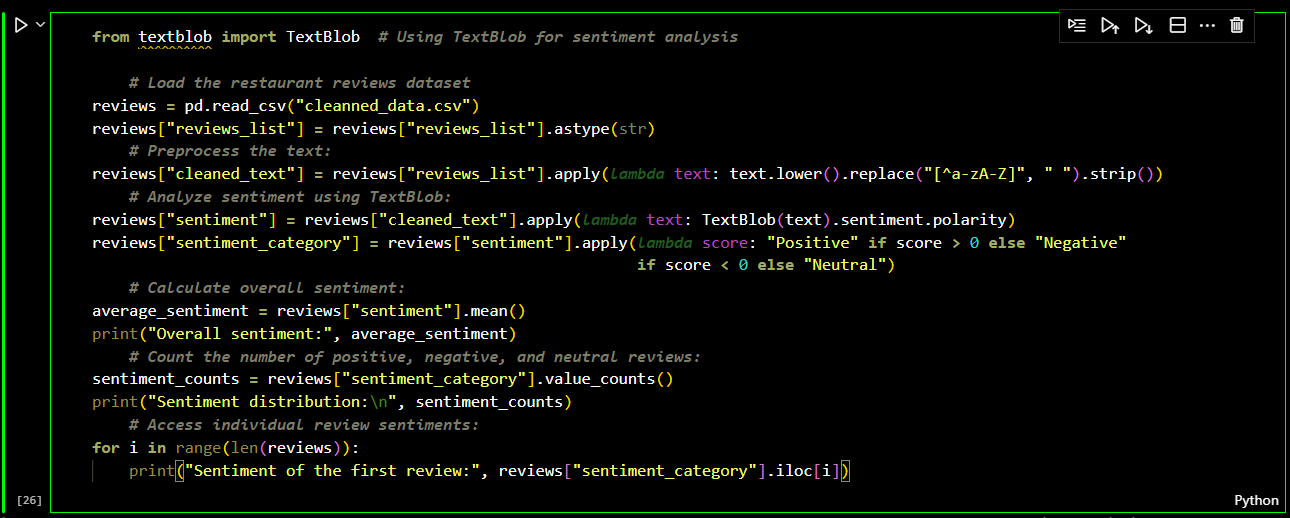The height and width of the screenshot is (518, 1290).
Task: Split the cell using toolbar icon
Action: (x=1178, y=26)
